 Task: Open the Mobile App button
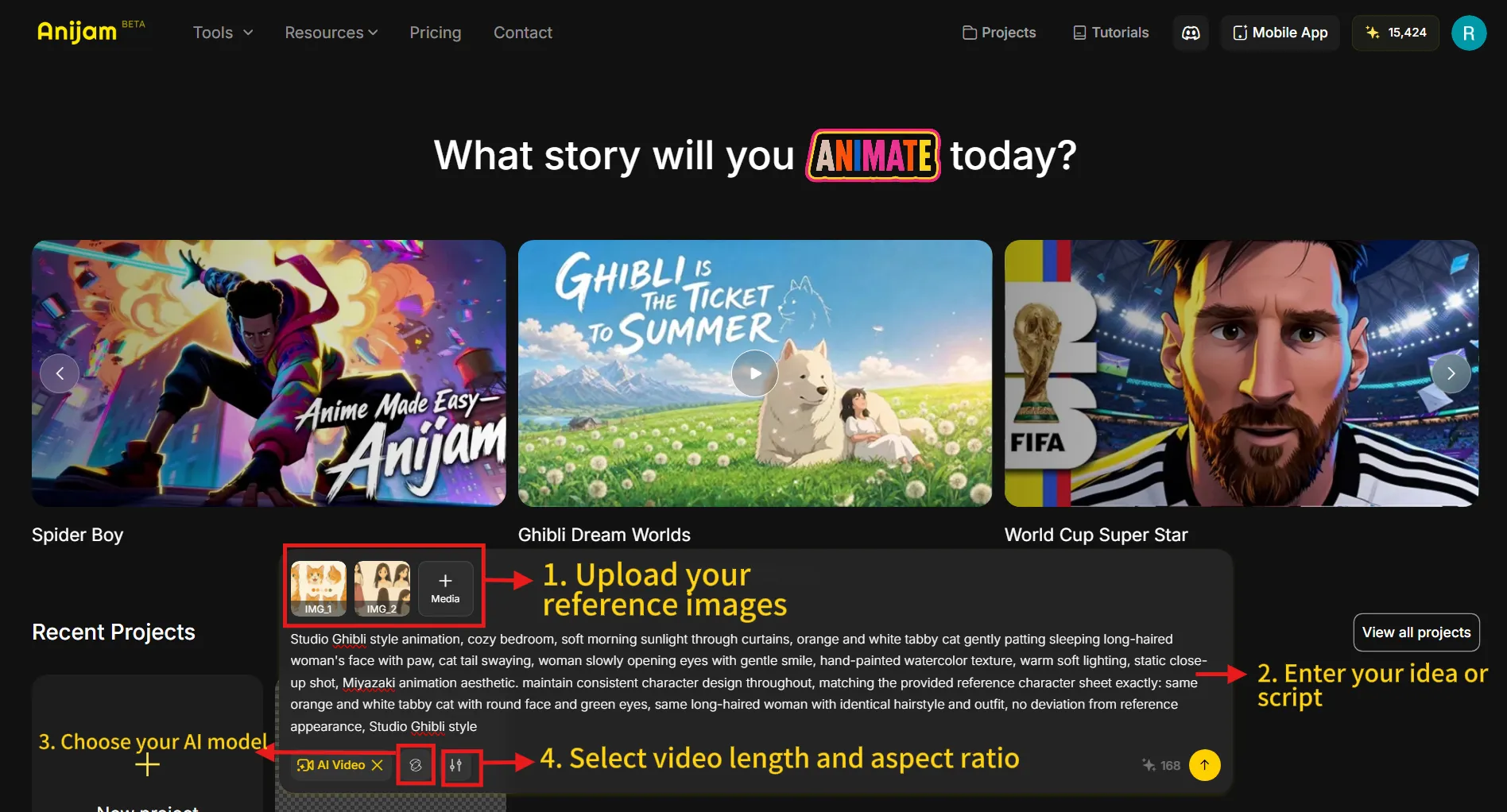point(1280,33)
